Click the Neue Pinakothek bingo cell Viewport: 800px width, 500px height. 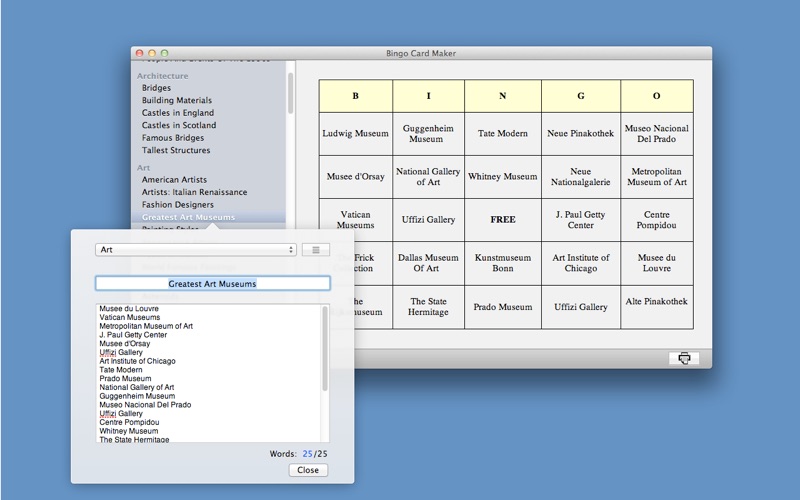(x=581, y=134)
